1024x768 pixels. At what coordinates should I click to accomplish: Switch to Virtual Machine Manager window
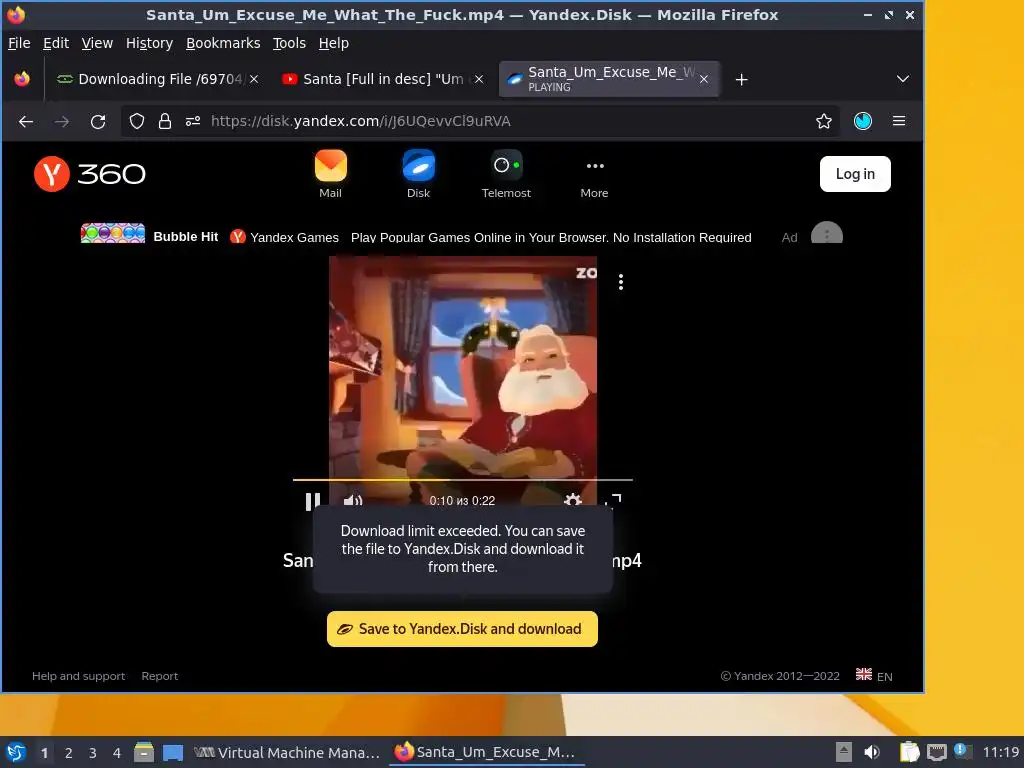tap(287, 752)
